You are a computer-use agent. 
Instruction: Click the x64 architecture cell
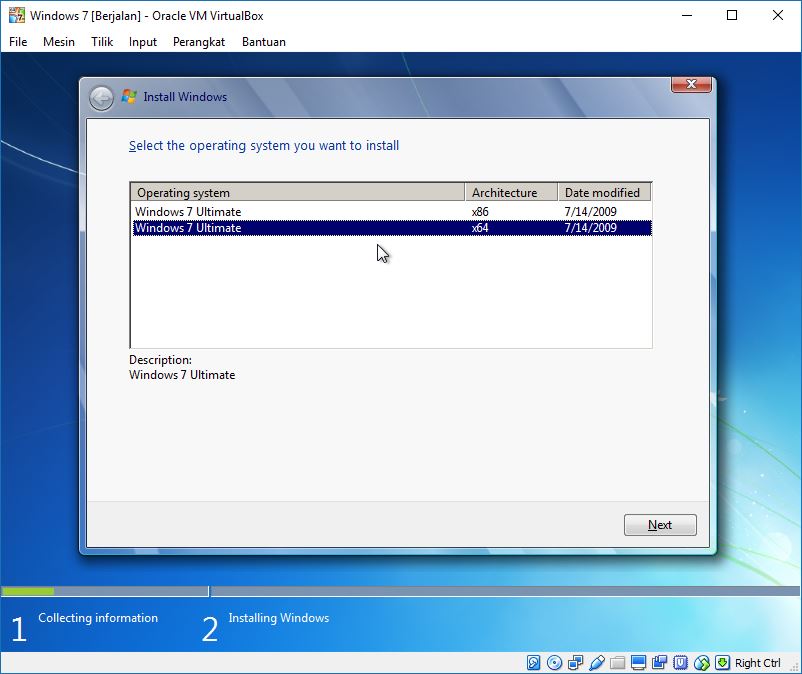point(480,228)
